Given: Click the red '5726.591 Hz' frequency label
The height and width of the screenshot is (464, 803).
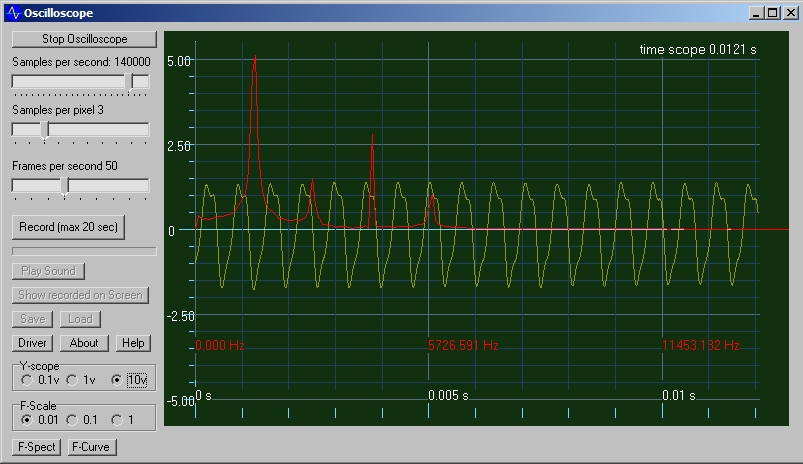Looking at the screenshot, I should [x=463, y=345].
